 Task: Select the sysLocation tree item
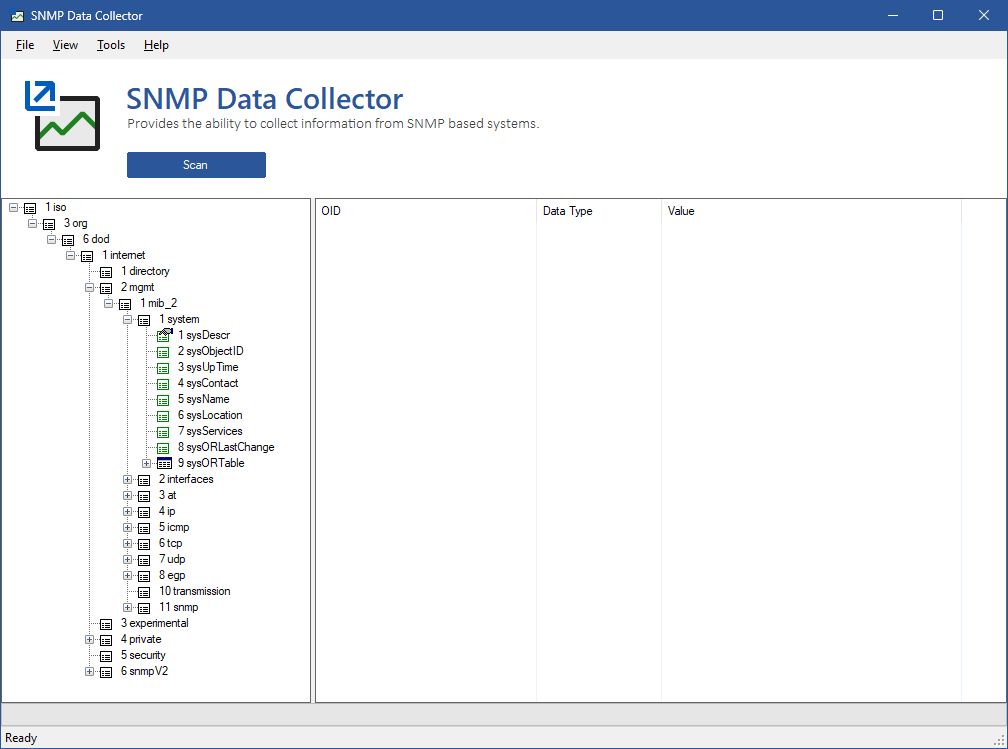tap(210, 415)
